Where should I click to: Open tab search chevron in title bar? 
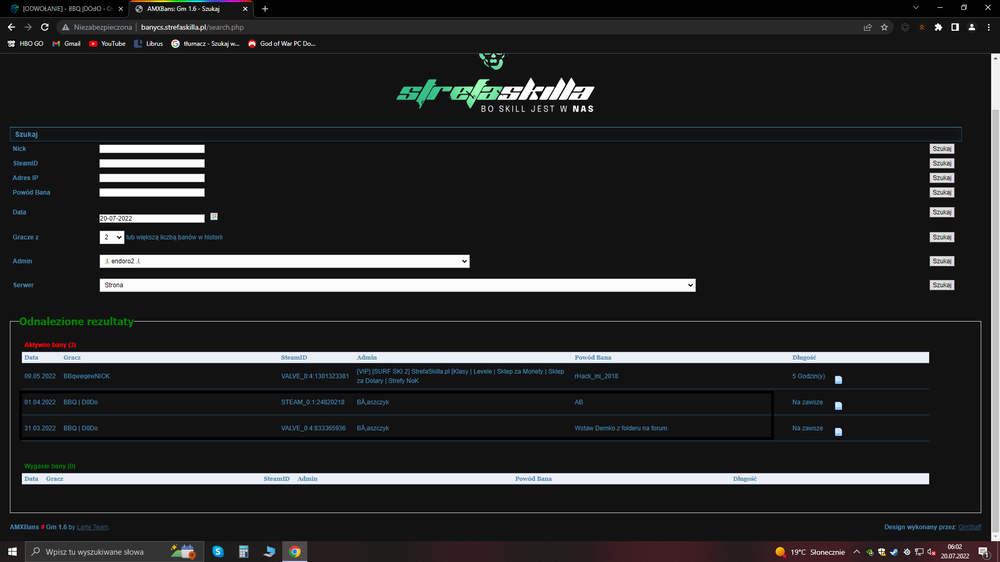916,8
